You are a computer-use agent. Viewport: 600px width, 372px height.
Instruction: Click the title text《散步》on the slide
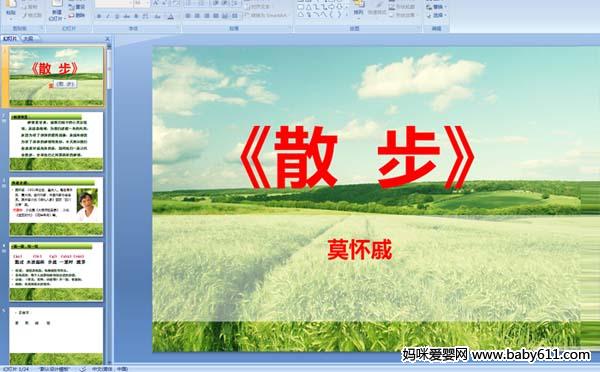pyautogui.click(x=358, y=158)
